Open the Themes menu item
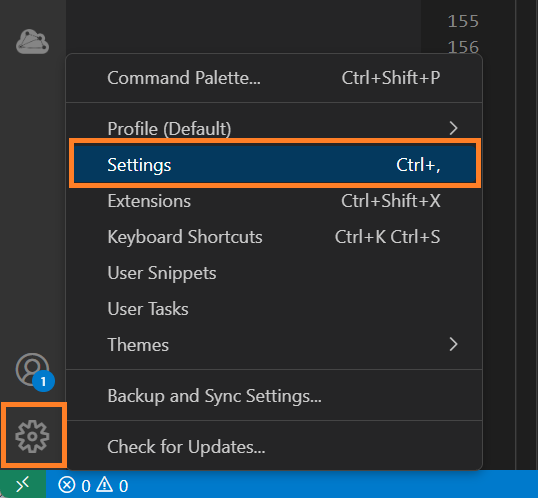The height and width of the screenshot is (498, 538). tap(274, 345)
